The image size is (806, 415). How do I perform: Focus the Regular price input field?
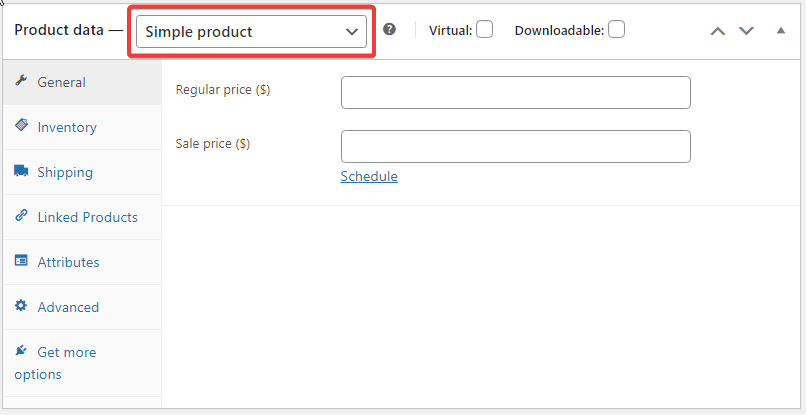point(516,93)
